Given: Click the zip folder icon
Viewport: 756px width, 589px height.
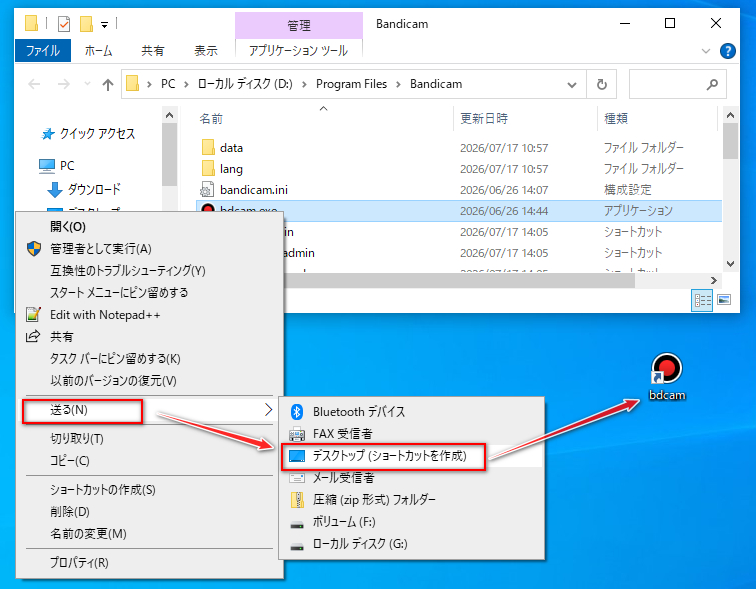Looking at the screenshot, I should click(x=297, y=500).
